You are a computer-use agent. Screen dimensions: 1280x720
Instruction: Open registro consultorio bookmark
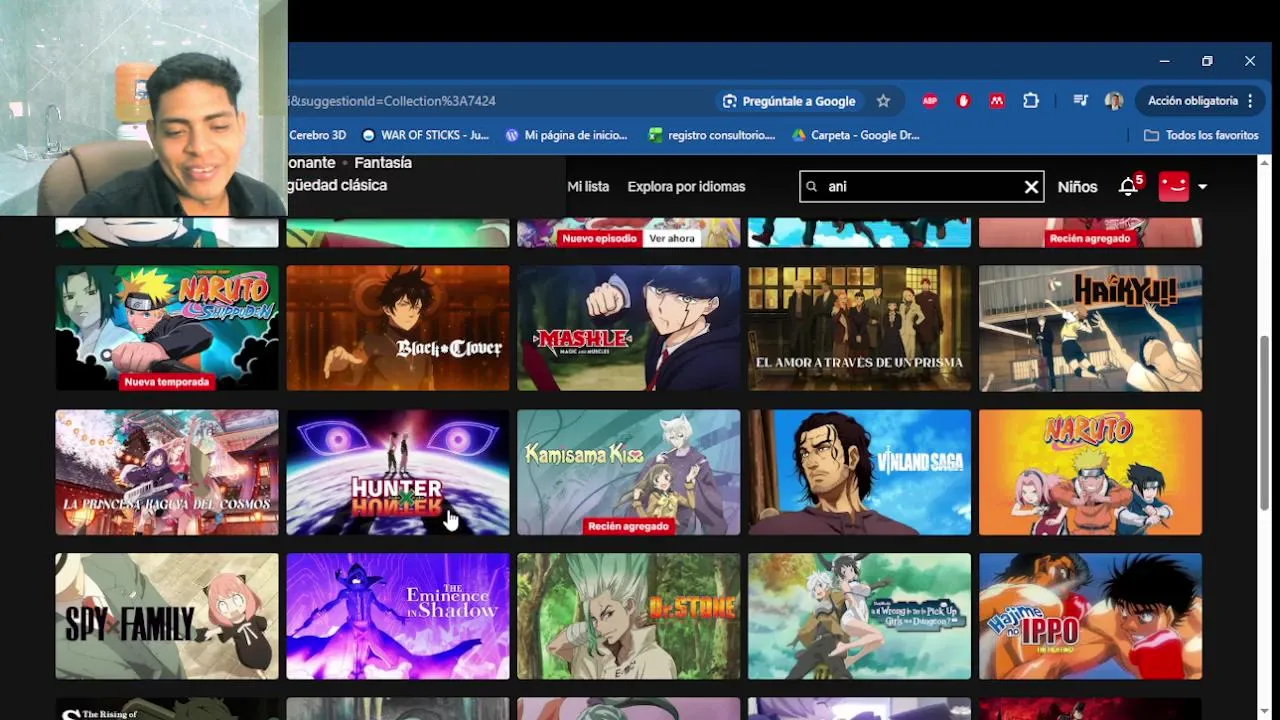tap(712, 135)
